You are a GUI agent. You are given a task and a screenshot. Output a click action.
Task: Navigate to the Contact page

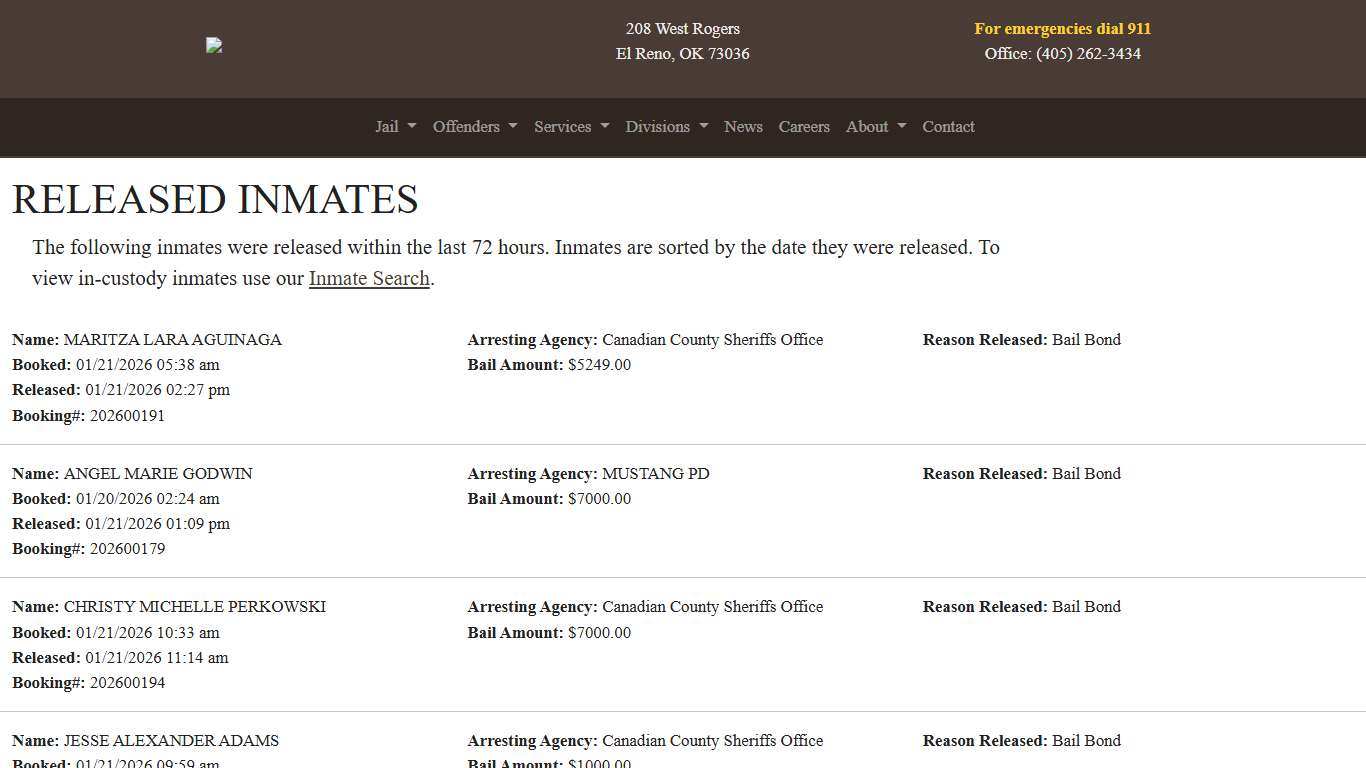click(948, 127)
